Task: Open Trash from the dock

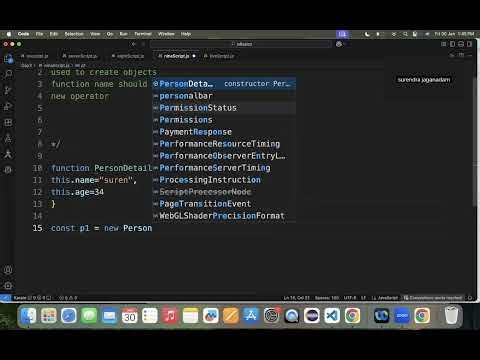Action: tap(452, 315)
